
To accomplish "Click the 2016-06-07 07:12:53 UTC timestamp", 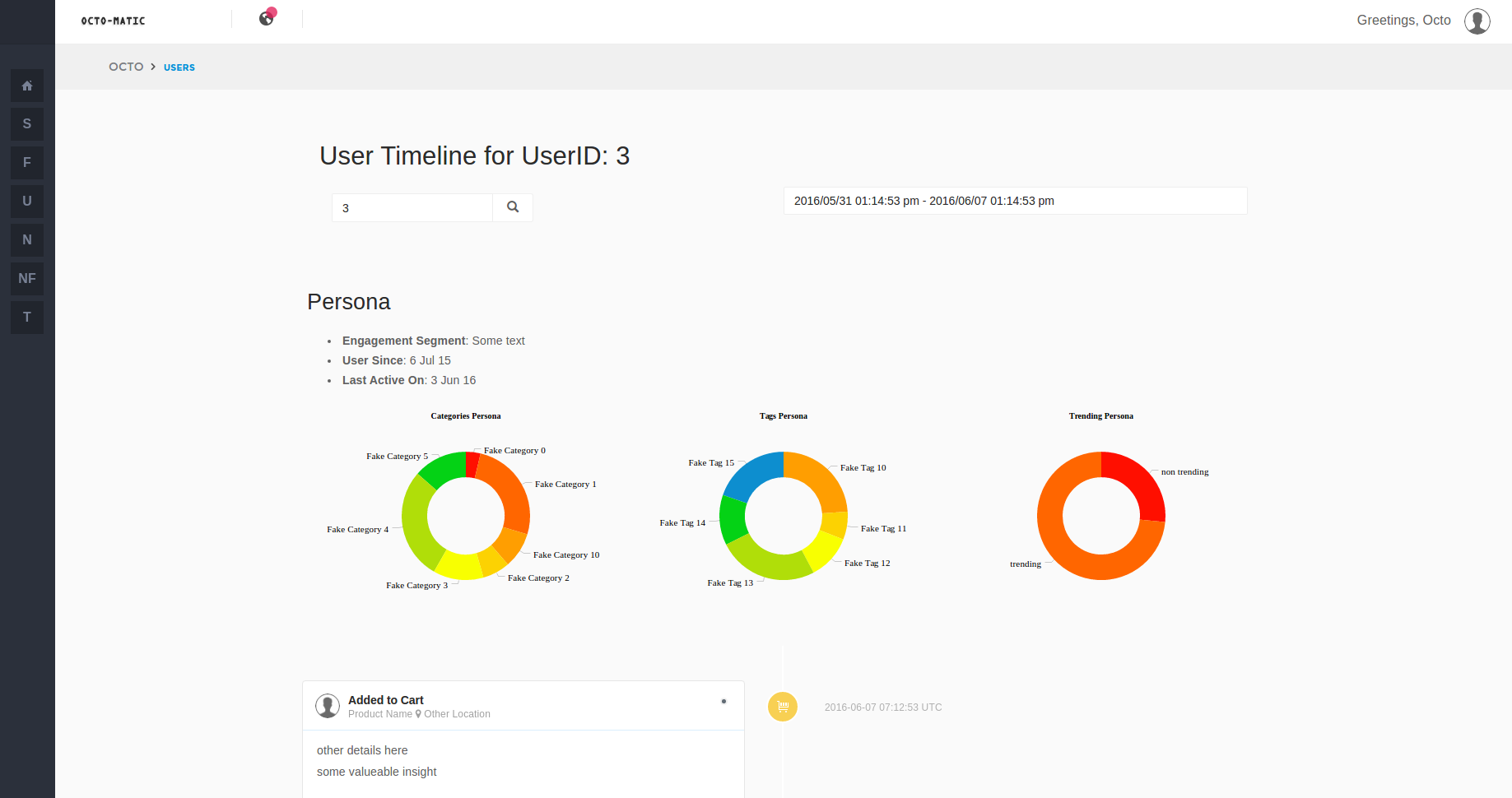I will (883, 708).
